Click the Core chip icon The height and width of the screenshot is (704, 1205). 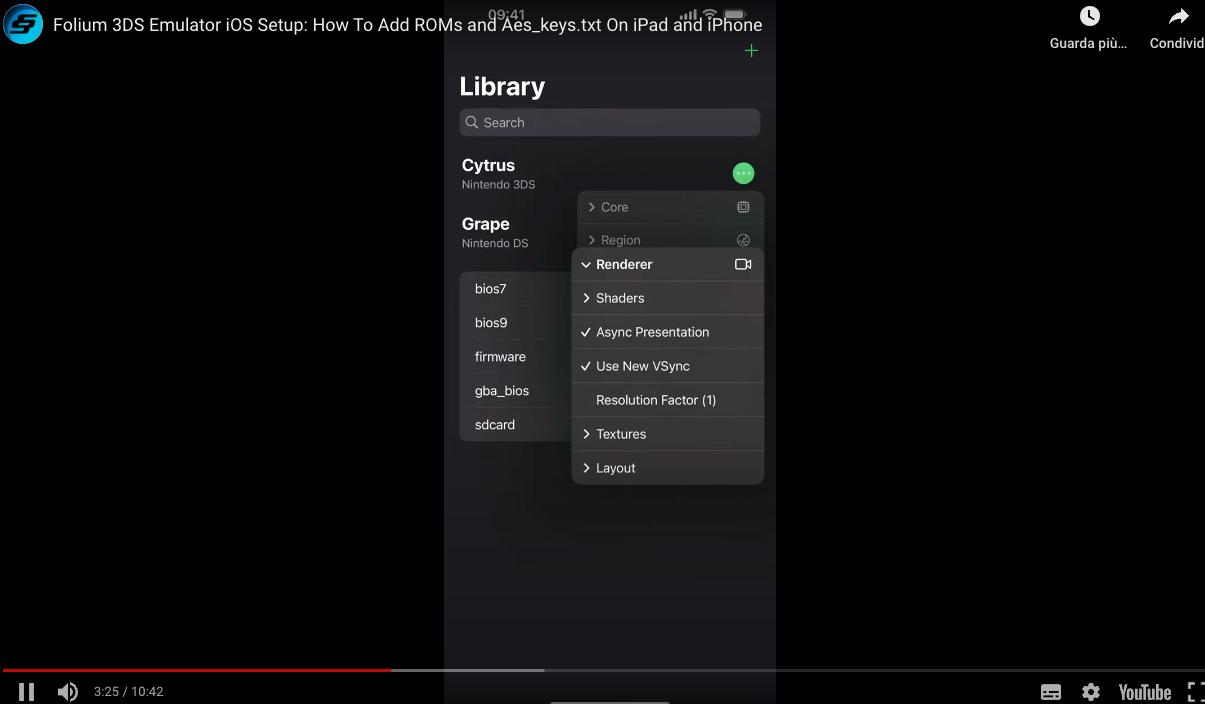[x=743, y=207]
